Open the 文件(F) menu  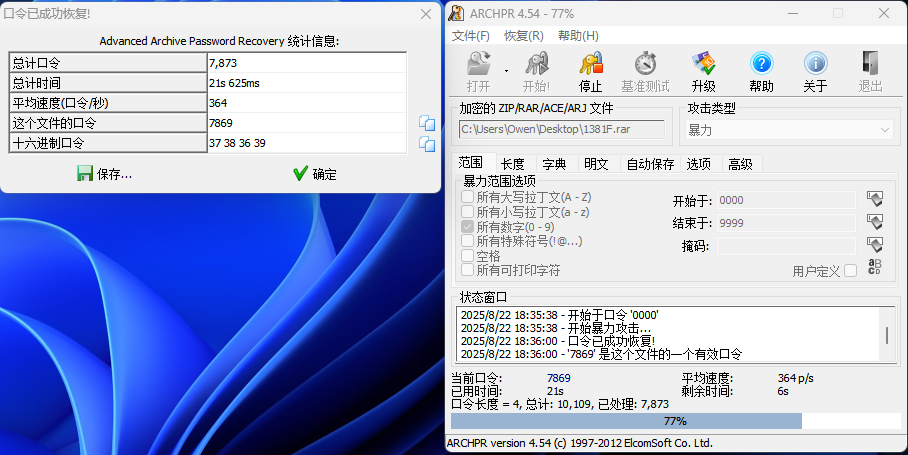coord(470,36)
